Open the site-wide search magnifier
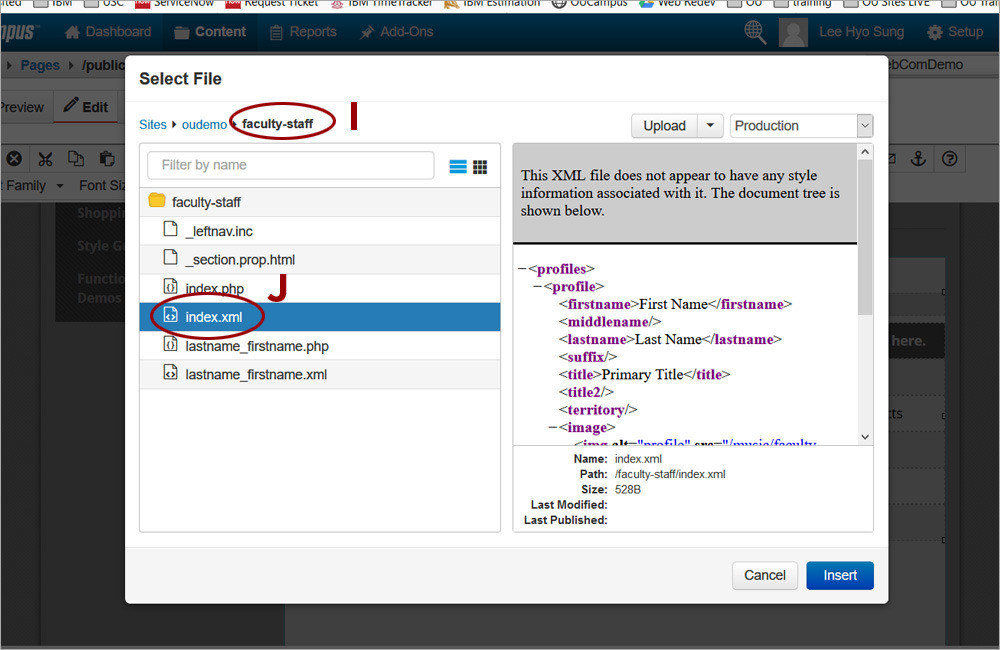Screen dimensions: 1000x650 [756, 31]
